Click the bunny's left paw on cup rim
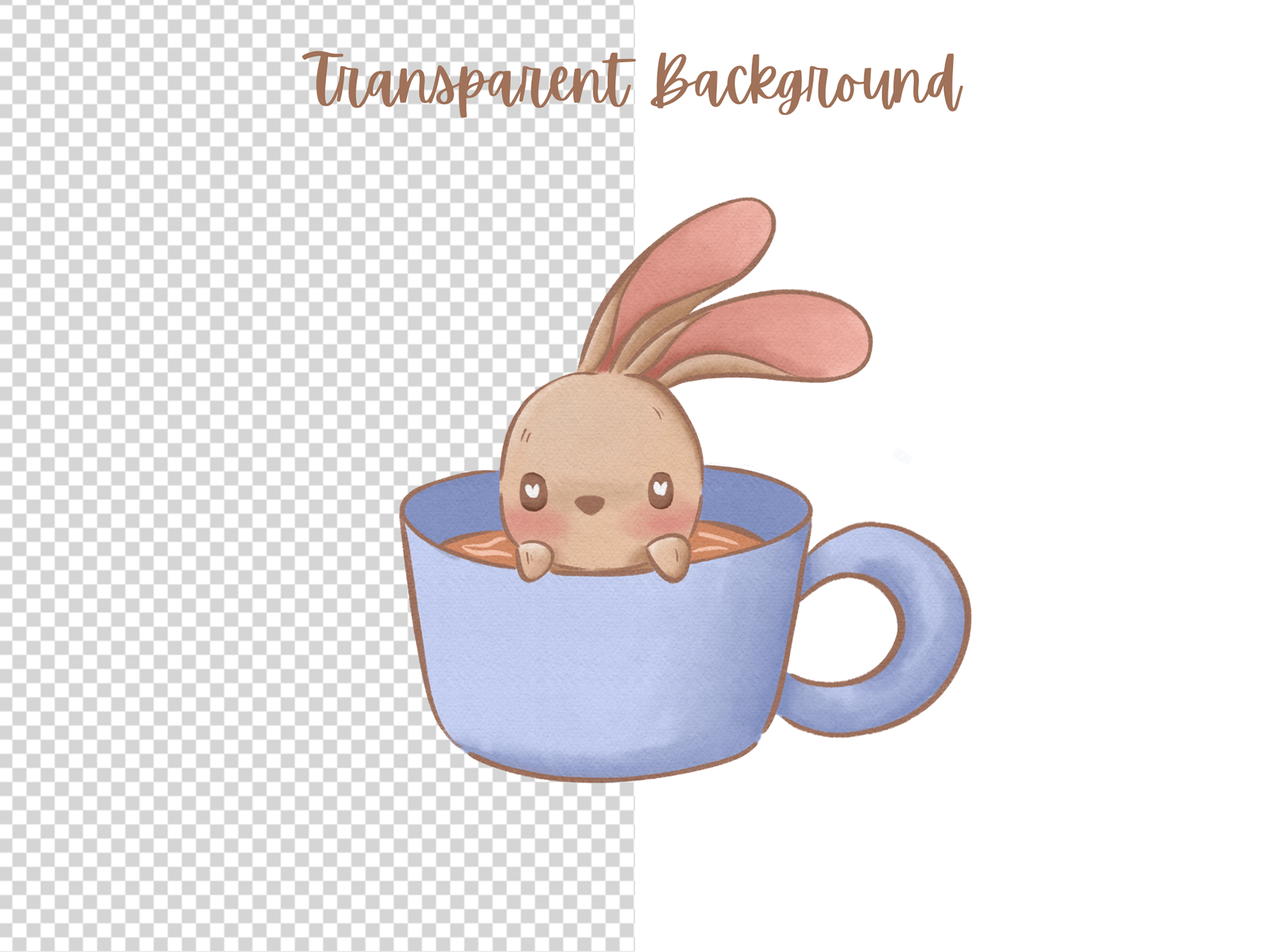The height and width of the screenshot is (952, 1270). [533, 559]
